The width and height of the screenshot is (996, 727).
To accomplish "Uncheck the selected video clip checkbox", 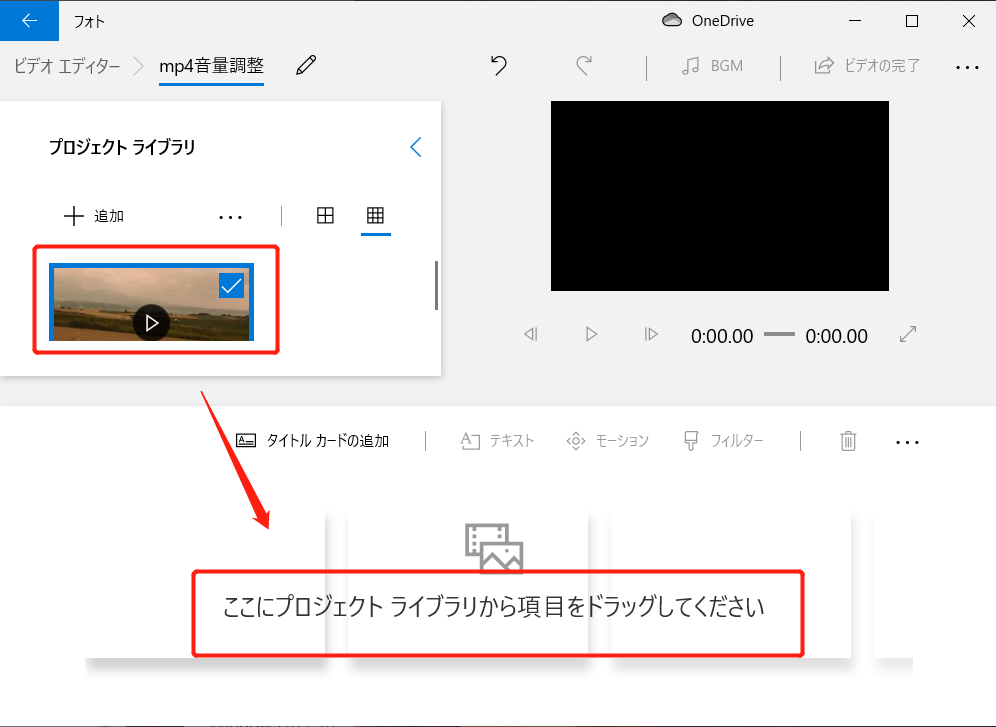I will point(231,286).
